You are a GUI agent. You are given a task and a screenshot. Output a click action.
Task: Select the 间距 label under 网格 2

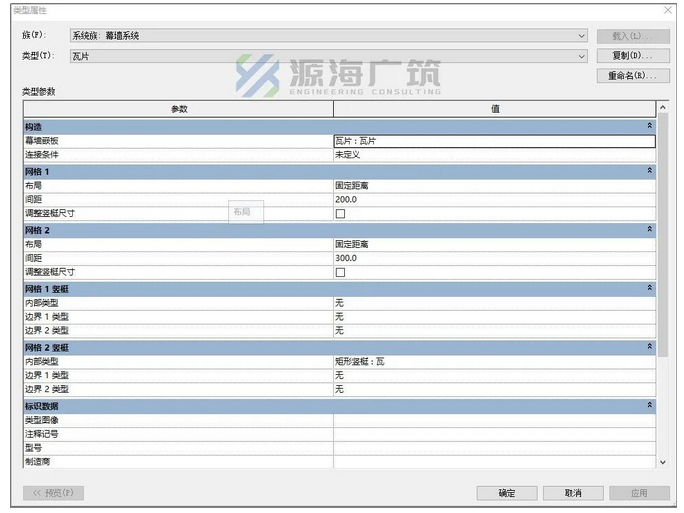click(x=33, y=258)
